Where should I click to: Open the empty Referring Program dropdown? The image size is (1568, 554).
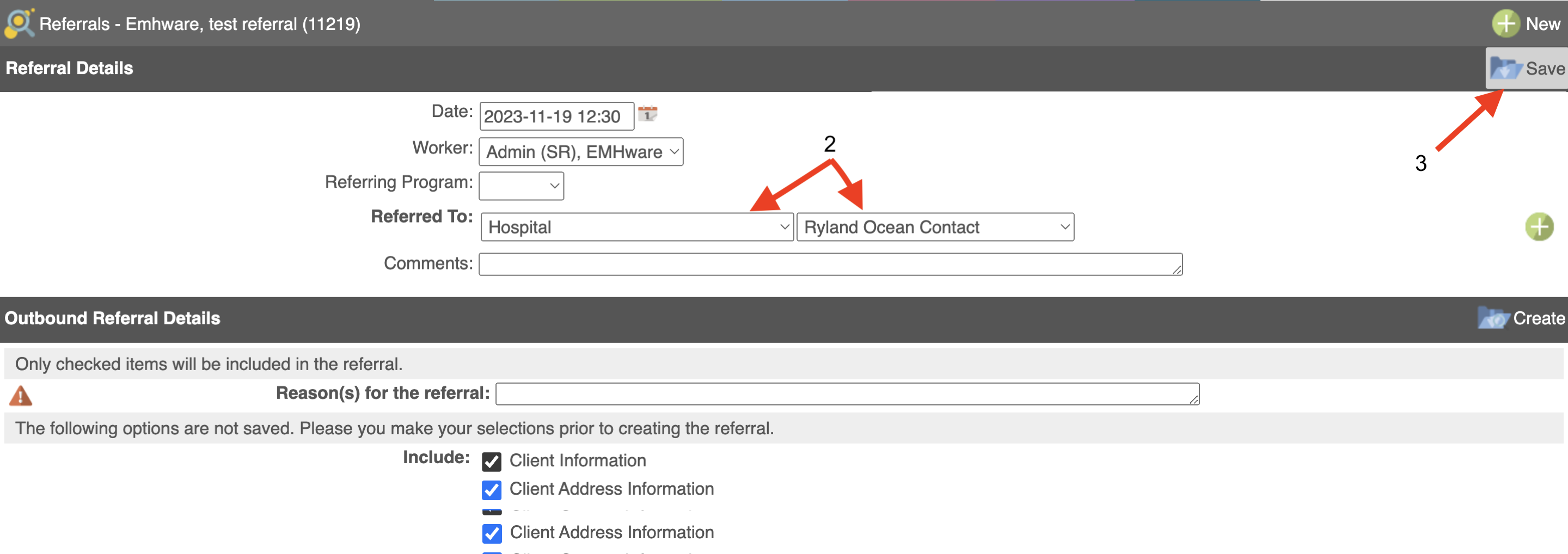[520, 186]
